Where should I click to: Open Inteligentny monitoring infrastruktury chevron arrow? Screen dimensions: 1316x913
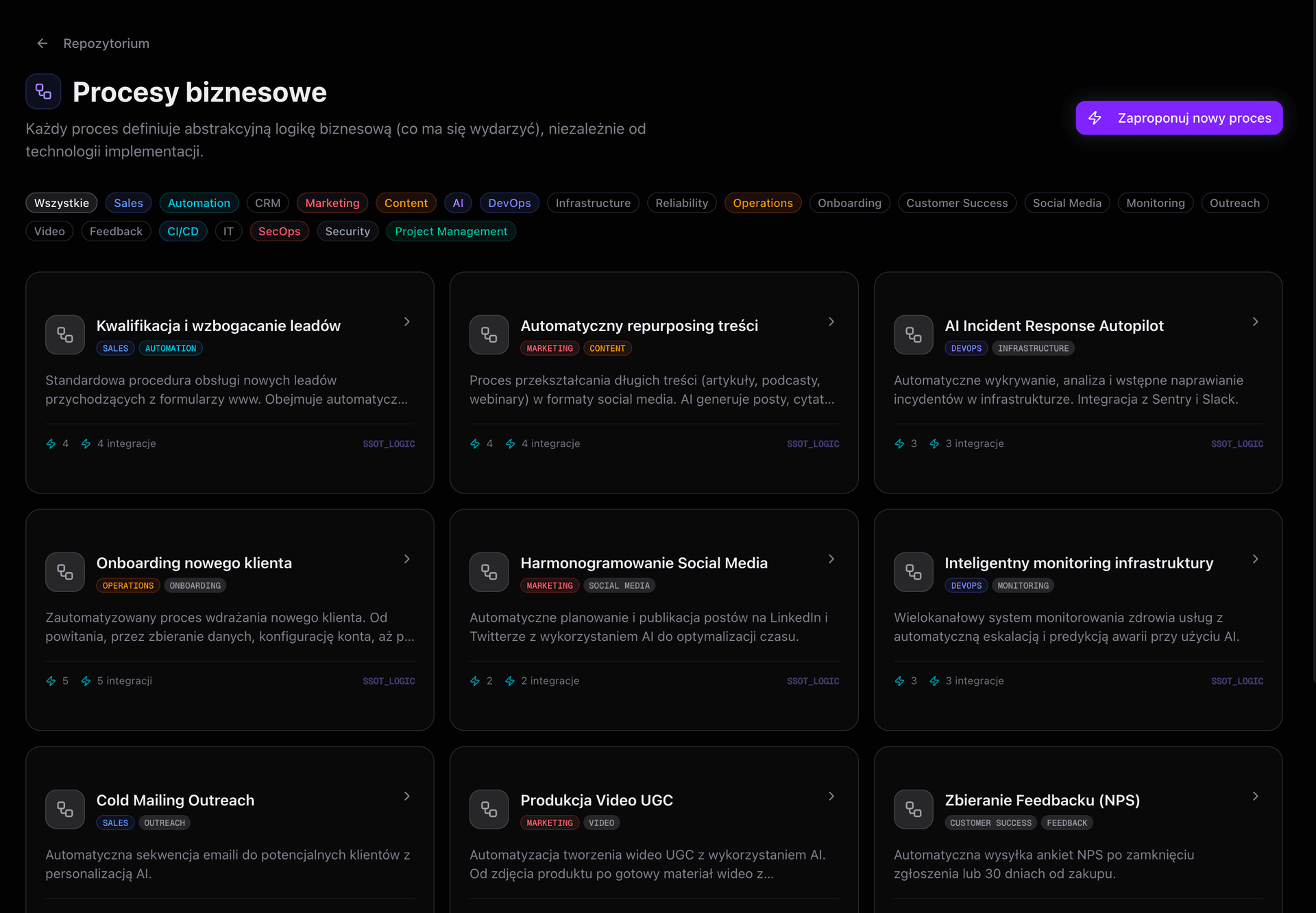coord(1255,559)
